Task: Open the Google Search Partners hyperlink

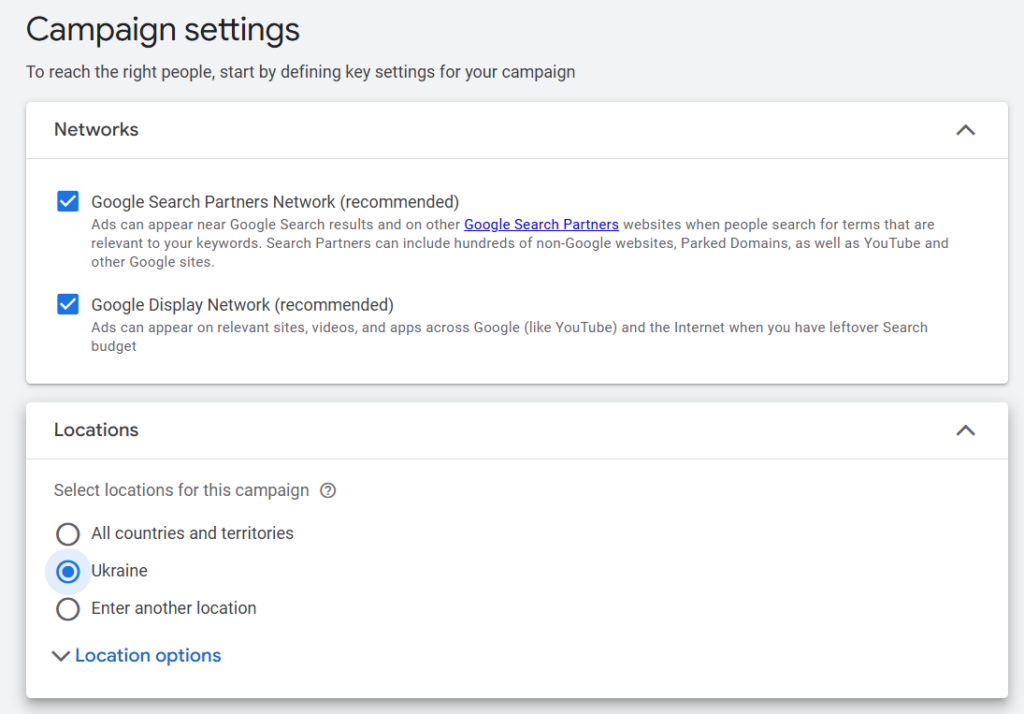Action: (x=541, y=225)
